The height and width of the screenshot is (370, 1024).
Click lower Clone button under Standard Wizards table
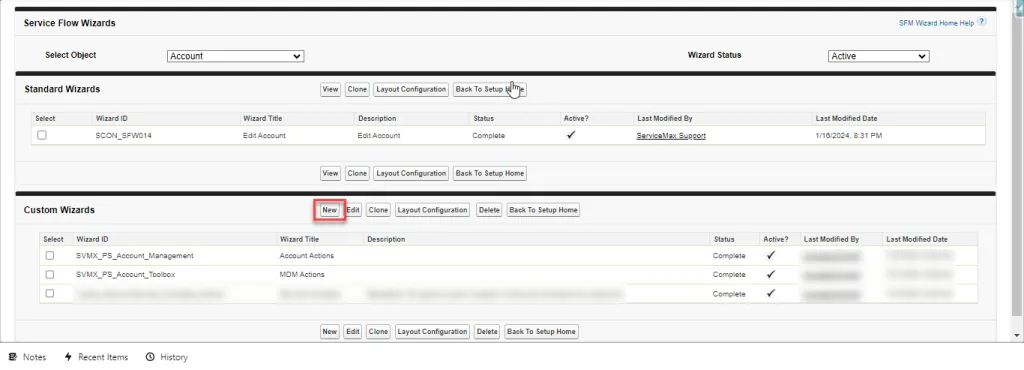[x=357, y=174]
